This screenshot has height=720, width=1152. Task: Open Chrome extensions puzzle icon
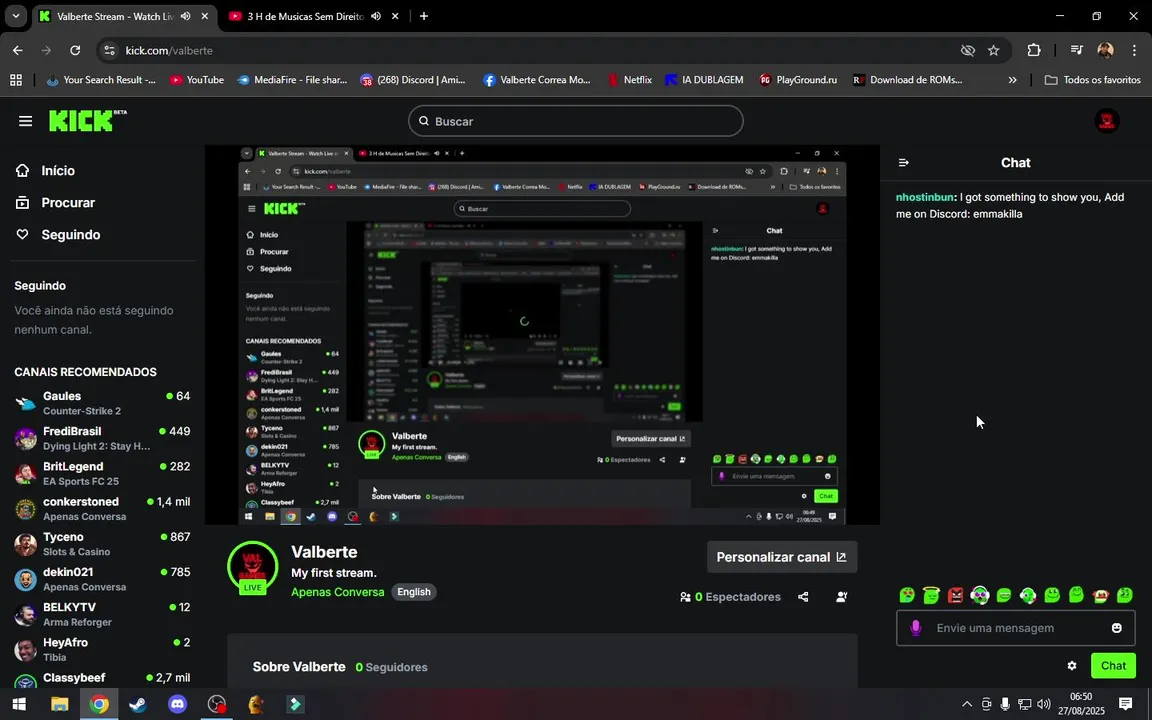tap(1034, 50)
